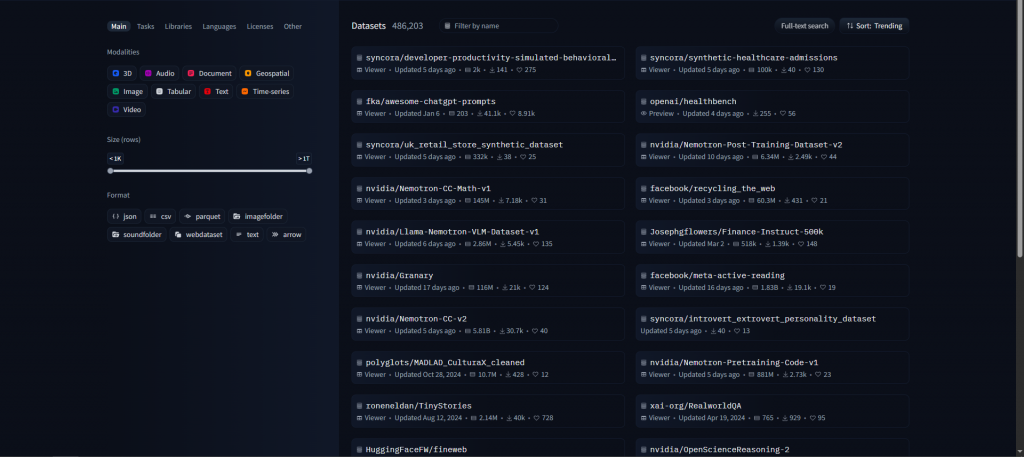Open nvidia/Nemotron-Pretraining-Code-v1 dataset
The width and height of the screenshot is (1024, 457).
[x=772, y=368]
